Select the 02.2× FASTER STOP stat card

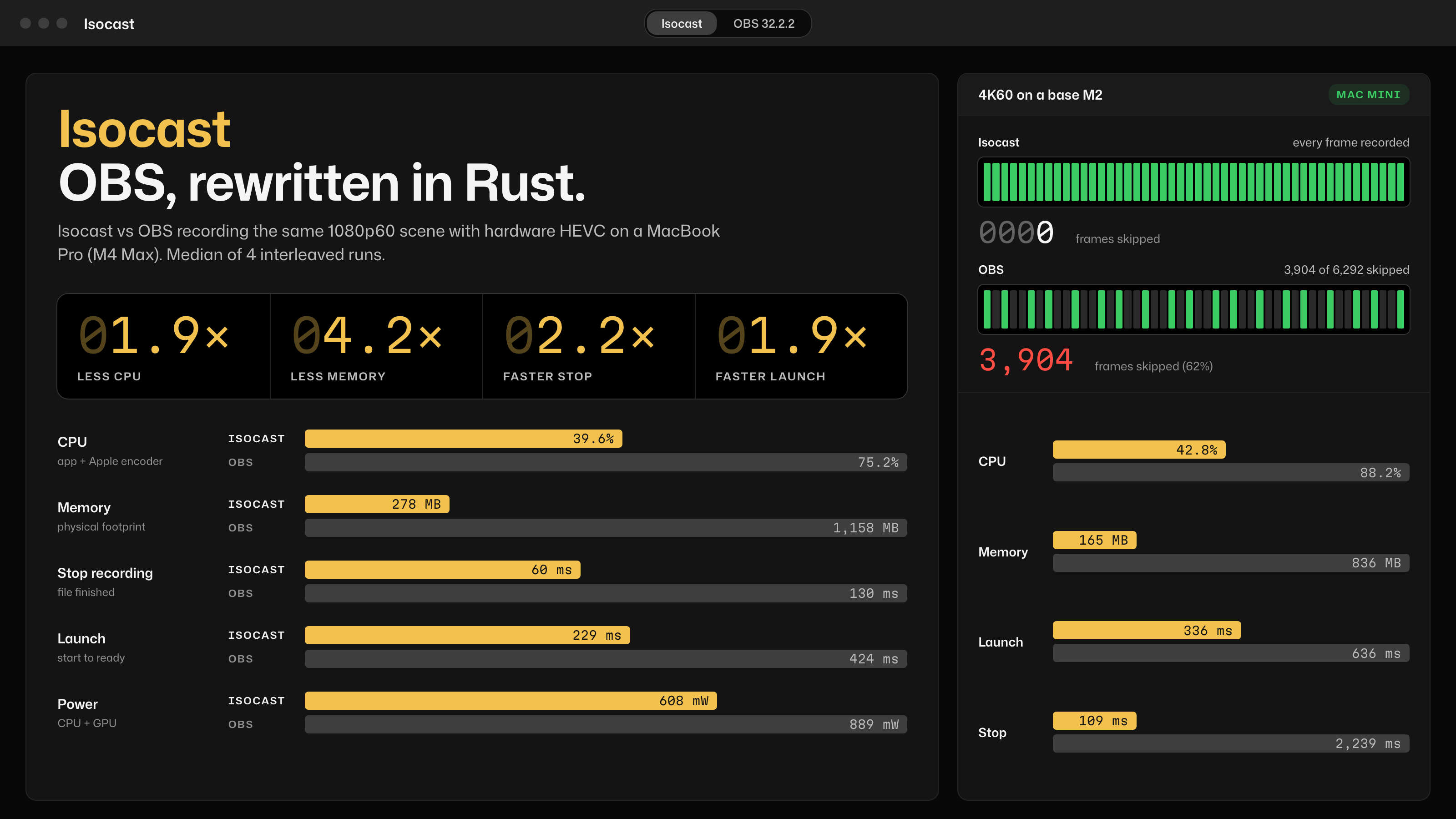(589, 346)
